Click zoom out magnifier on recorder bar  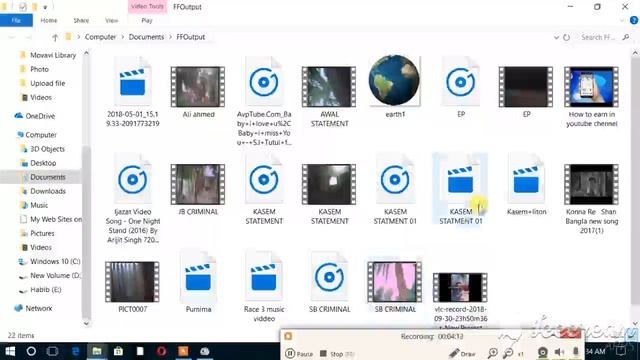[508, 353]
